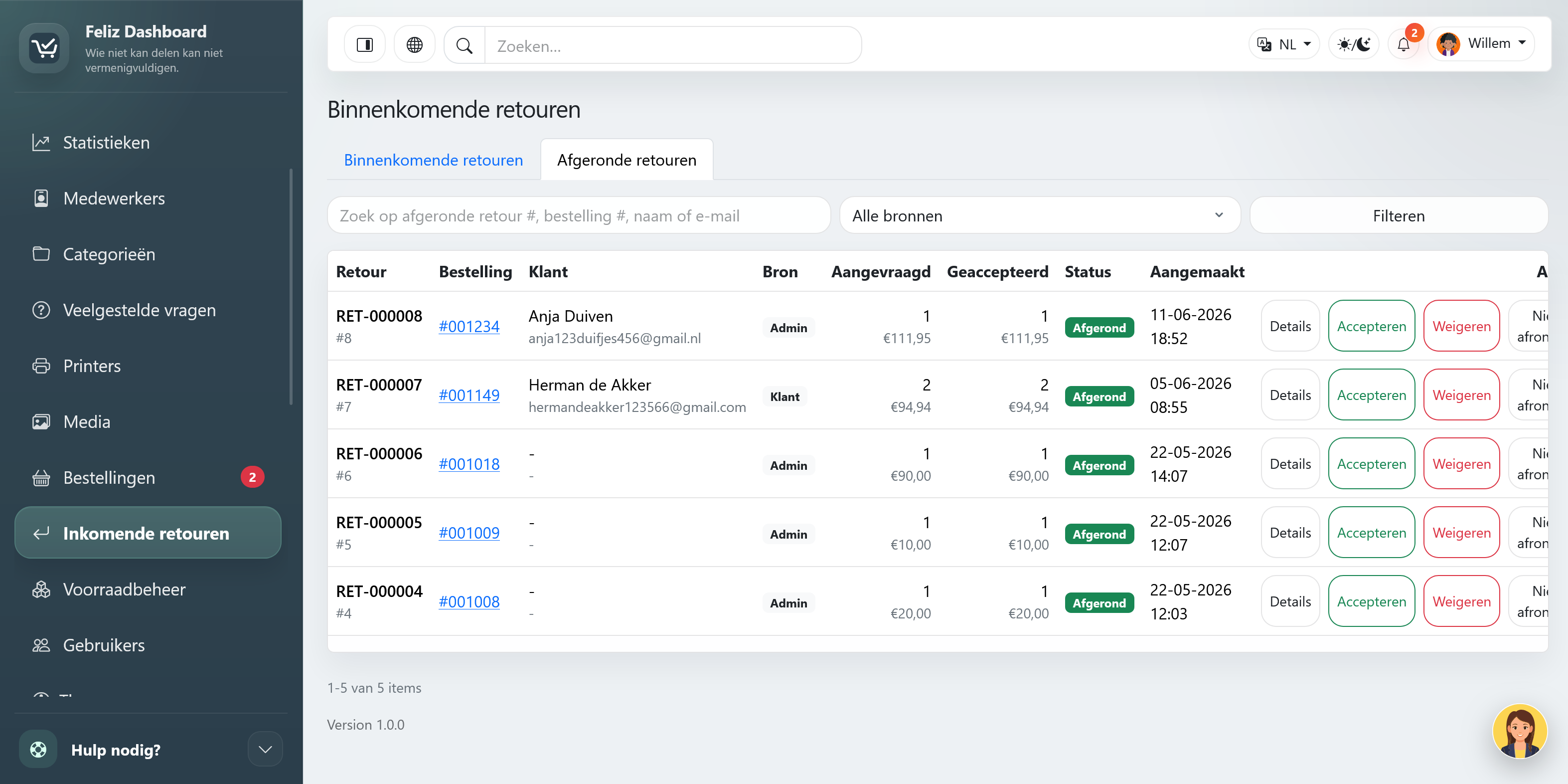Open Statistieken in the sidebar
Viewport: 1568px width, 784px height.
pos(148,143)
